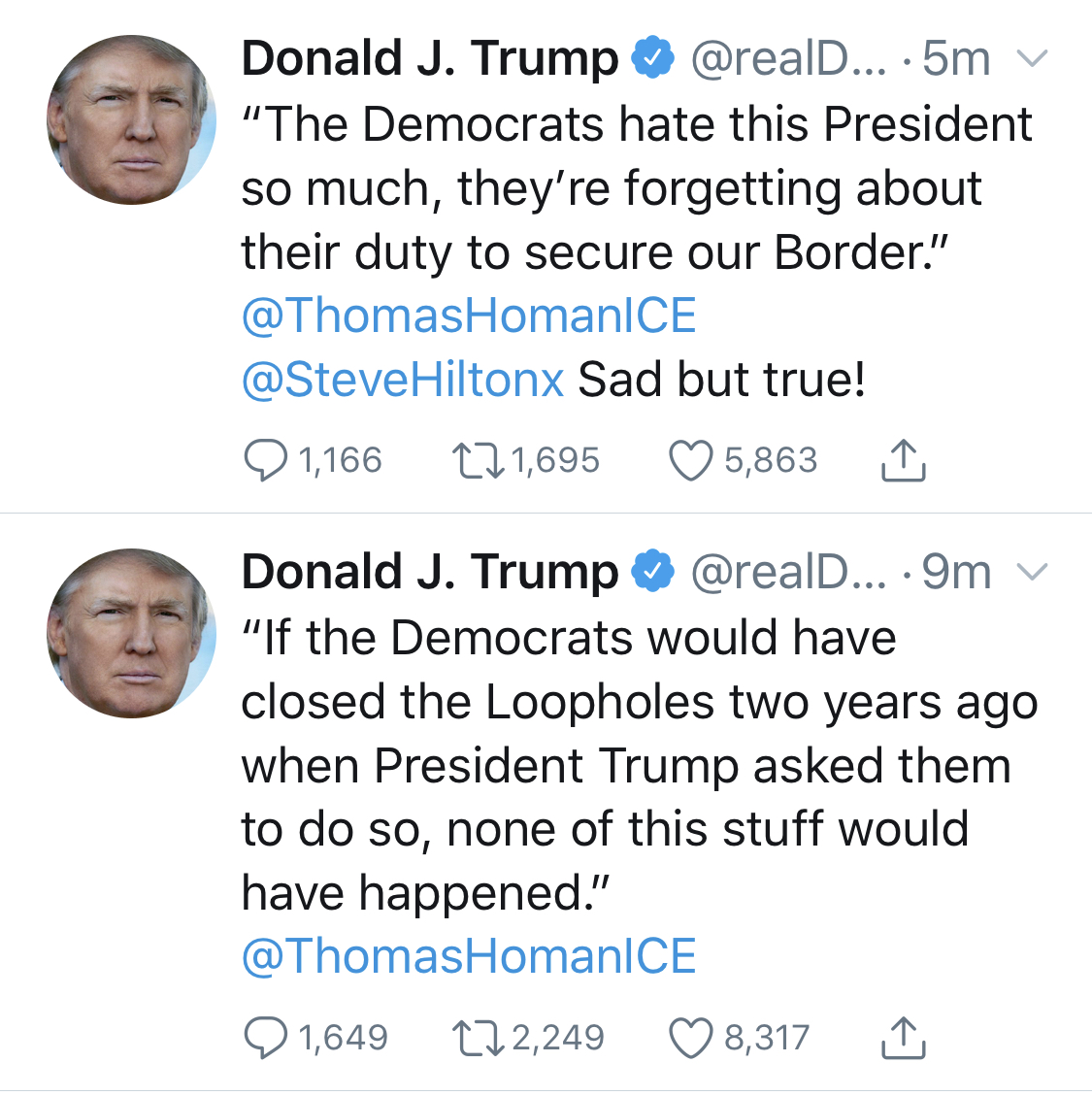The height and width of the screenshot is (1096, 1092).
Task: Open @ThomasHomanICE mention in second tweet
Action: pos(469,956)
